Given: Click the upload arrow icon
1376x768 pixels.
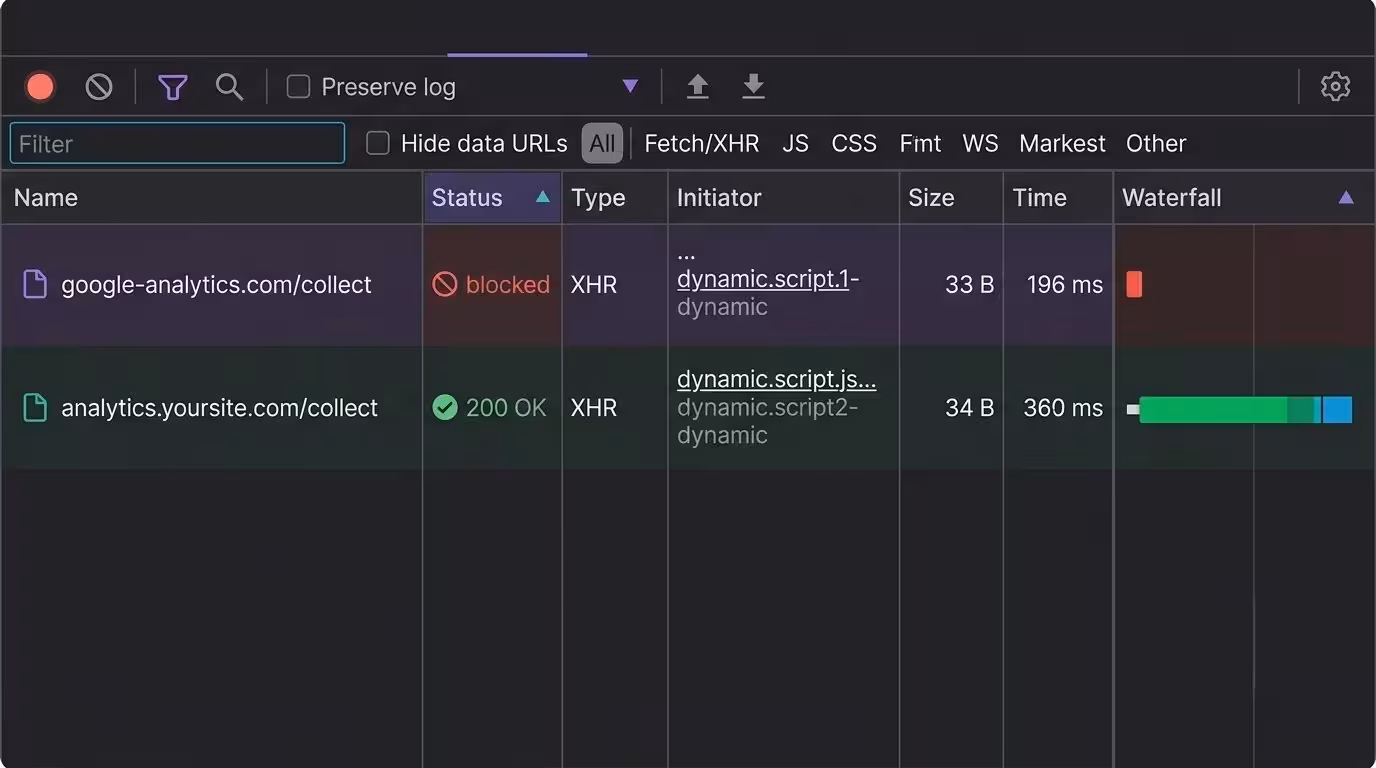Looking at the screenshot, I should tap(698, 87).
